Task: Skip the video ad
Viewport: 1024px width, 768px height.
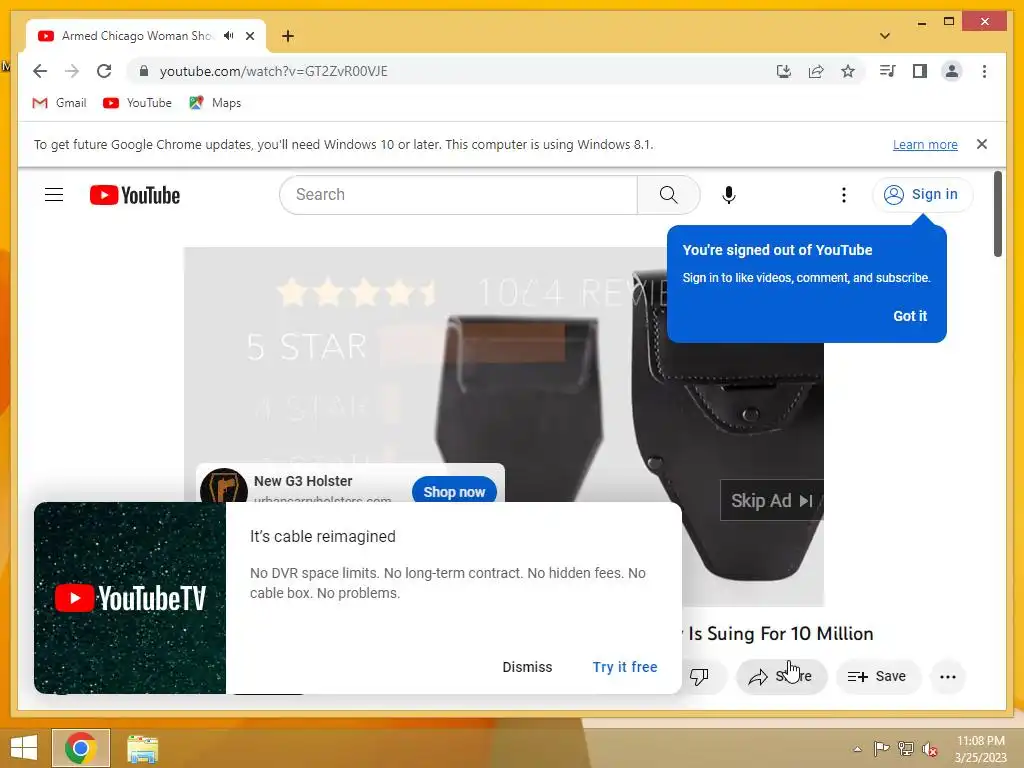Action: click(x=771, y=500)
